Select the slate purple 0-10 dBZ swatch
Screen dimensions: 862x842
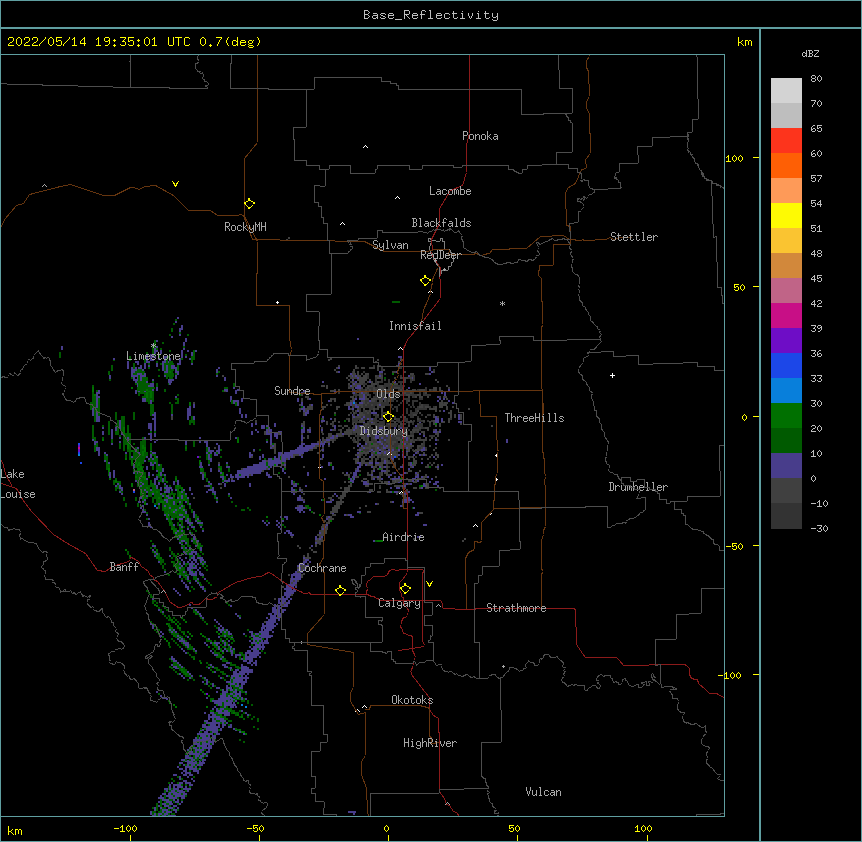[x=786, y=466]
